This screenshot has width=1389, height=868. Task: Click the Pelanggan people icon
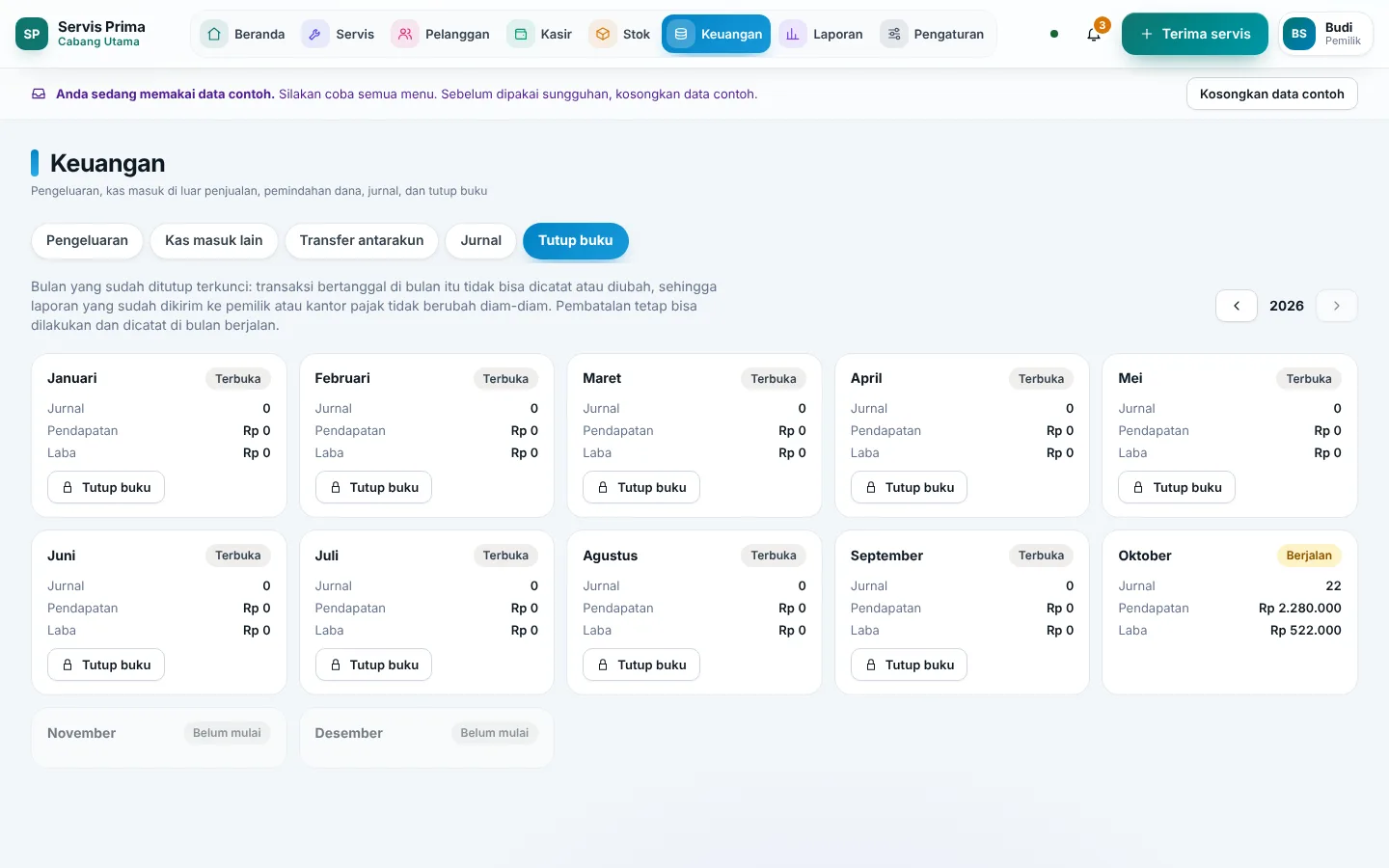[405, 34]
